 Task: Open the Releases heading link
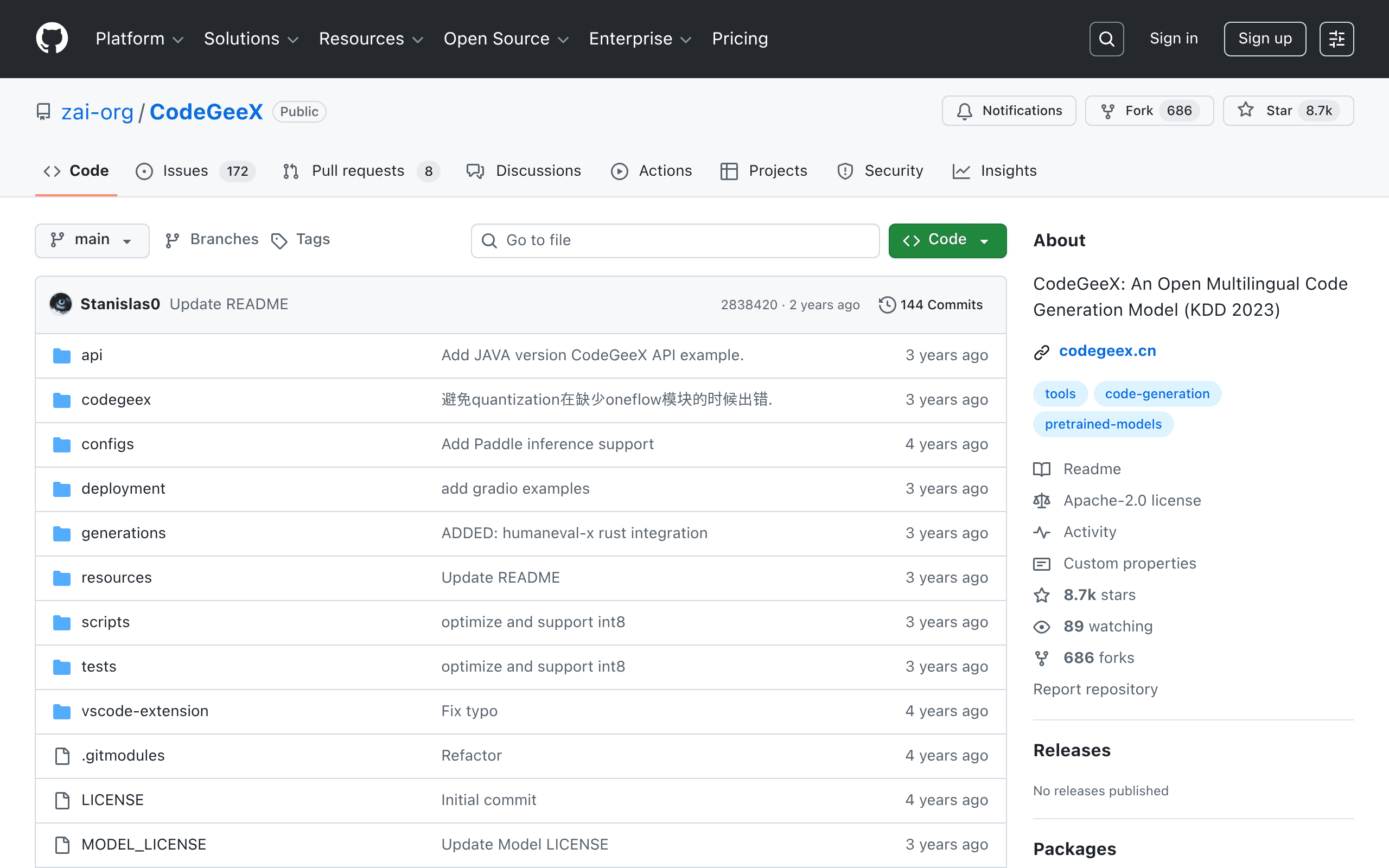(1072, 751)
